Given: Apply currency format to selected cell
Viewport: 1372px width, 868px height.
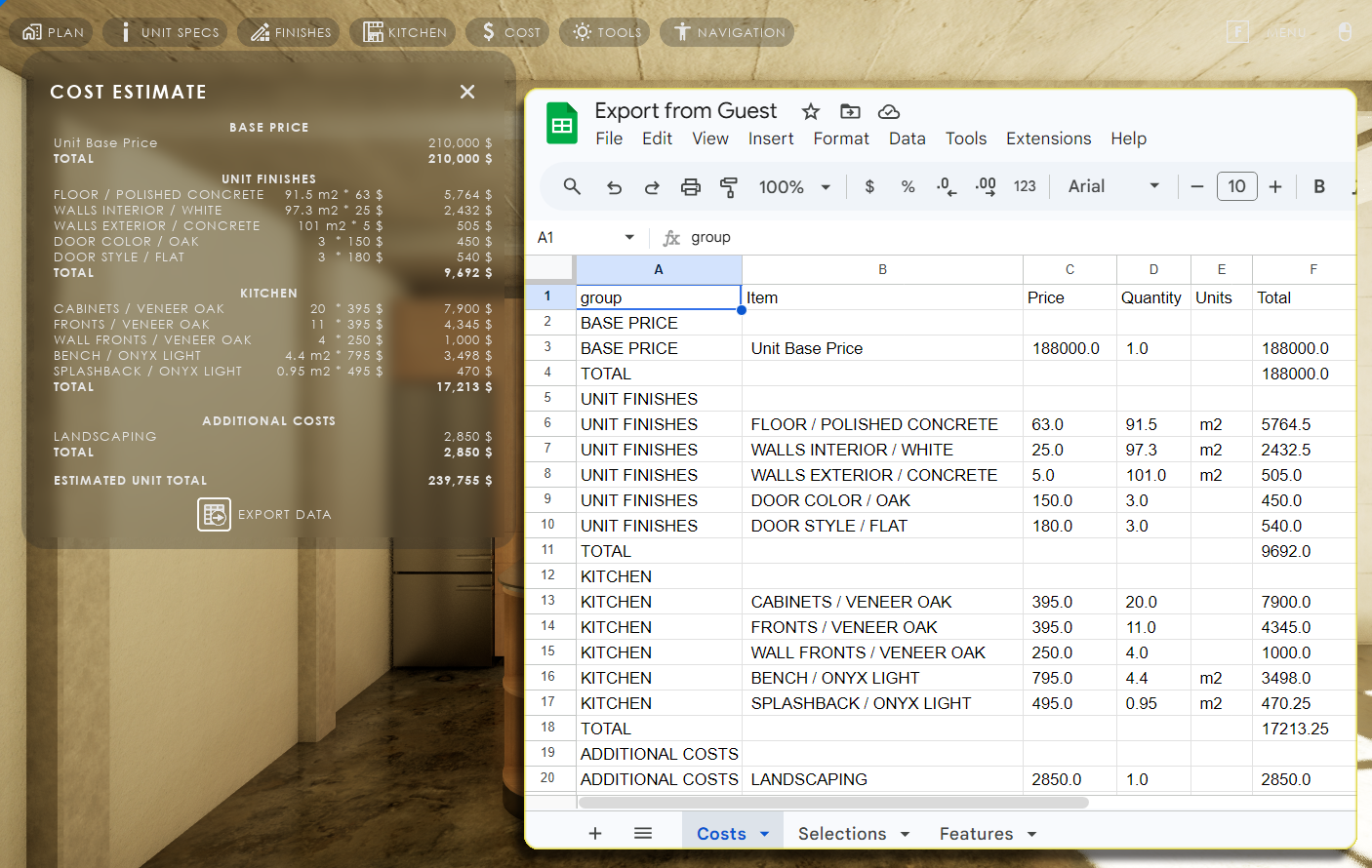Looking at the screenshot, I should pyautogui.click(x=868, y=187).
